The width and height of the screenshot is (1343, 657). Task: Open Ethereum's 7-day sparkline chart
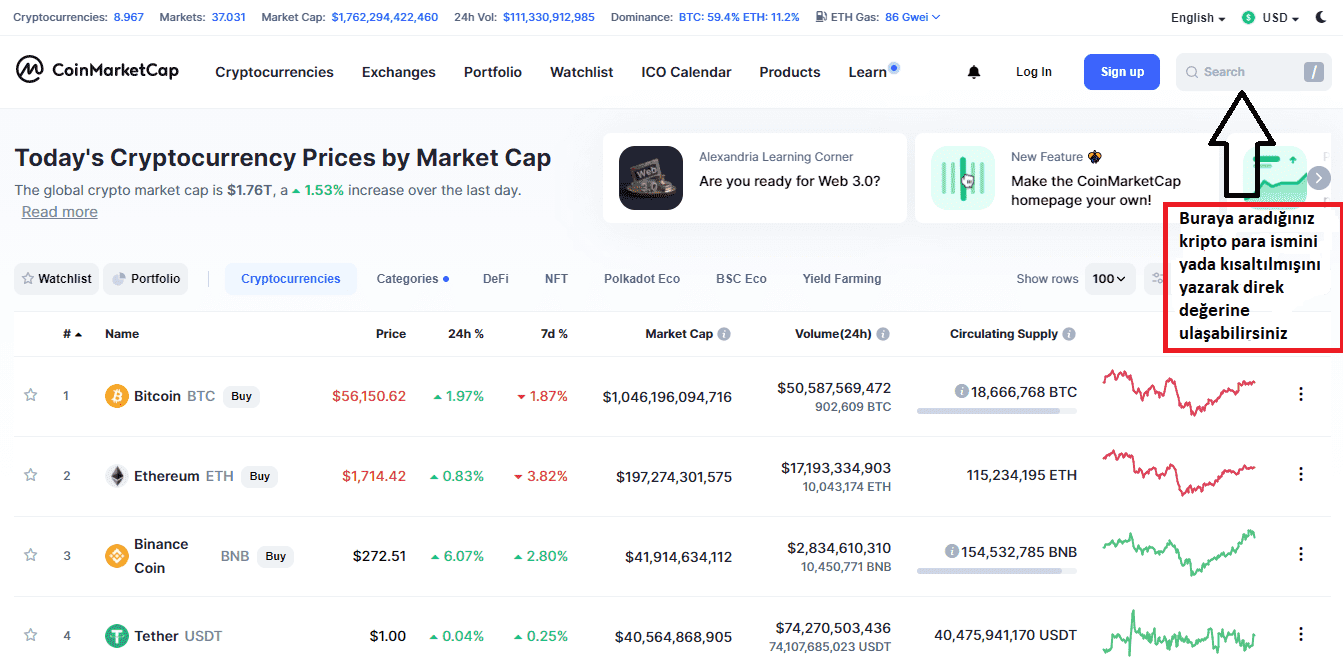[x=1179, y=472]
